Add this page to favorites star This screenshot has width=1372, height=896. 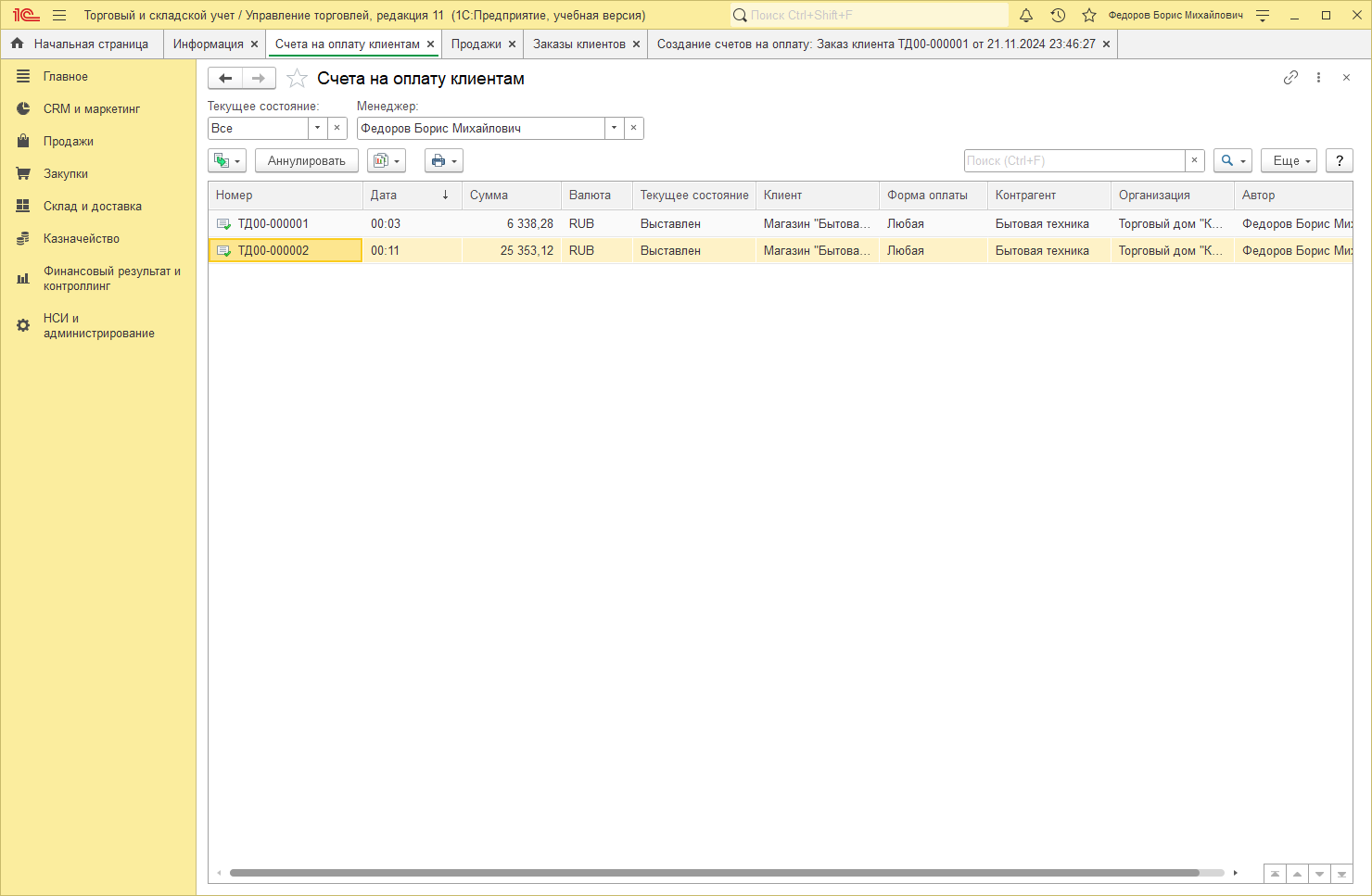click(x=297, y=78)
